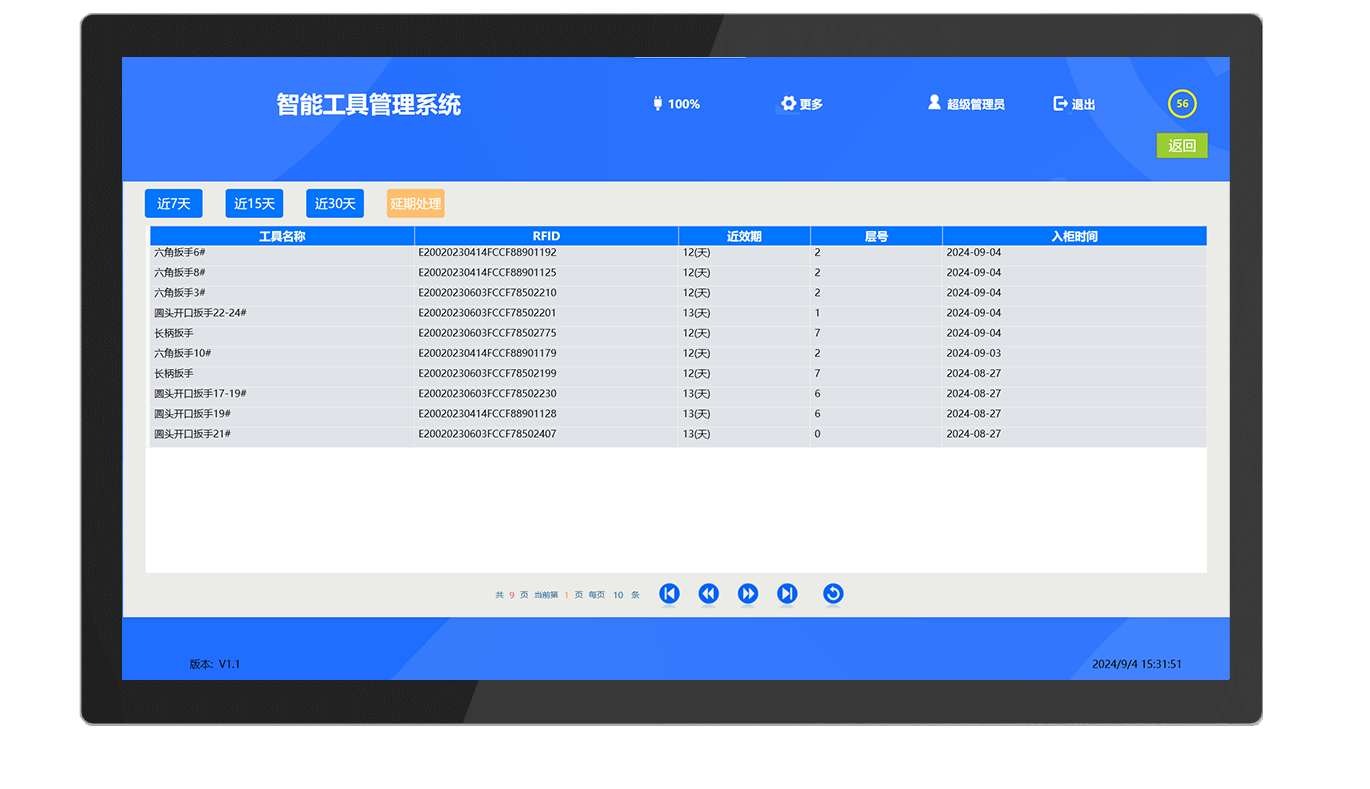
Task: Advance to the next page of results
Action: coord(747,594)
